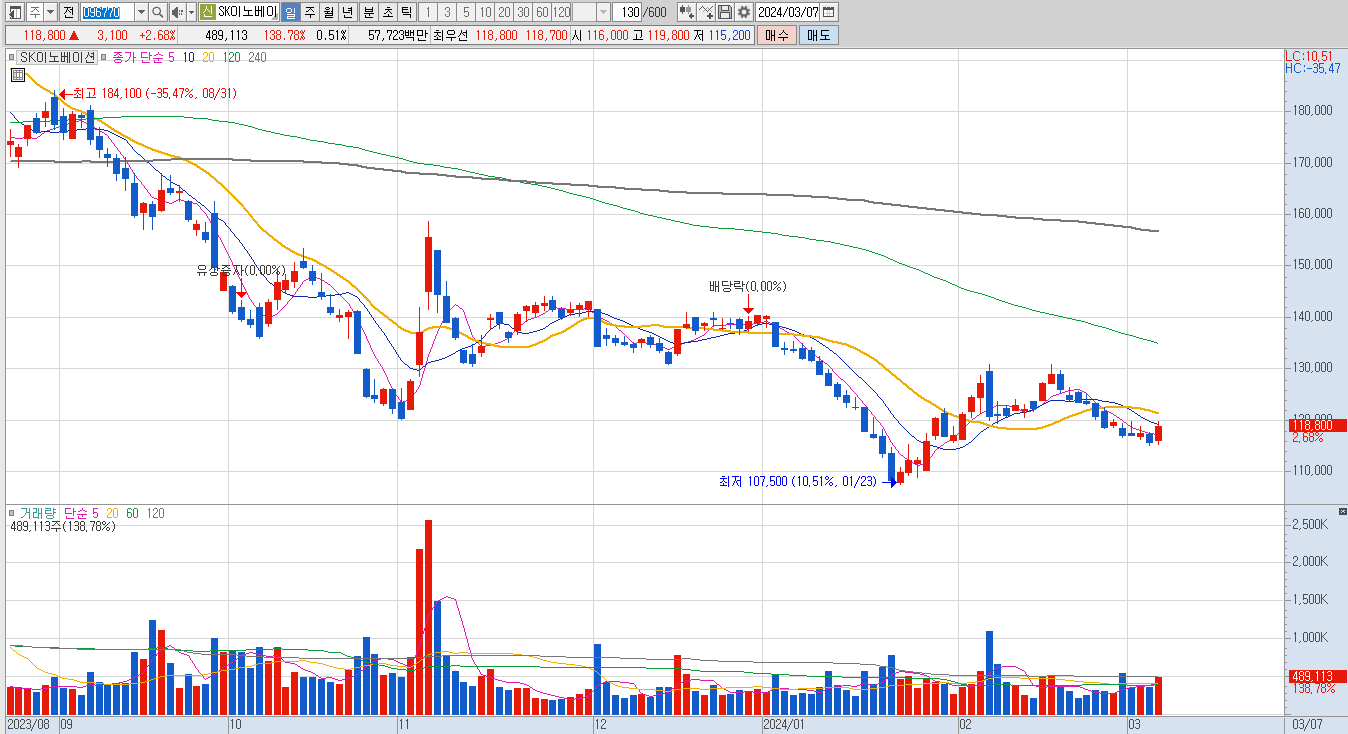Expand the stock code history dropdown
Screen dimensions: 1348x734
coord(140,12)
